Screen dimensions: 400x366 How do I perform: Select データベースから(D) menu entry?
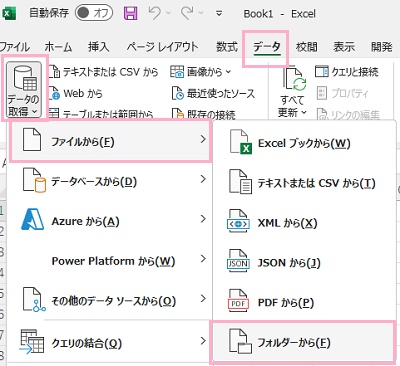tap(109, 181)
